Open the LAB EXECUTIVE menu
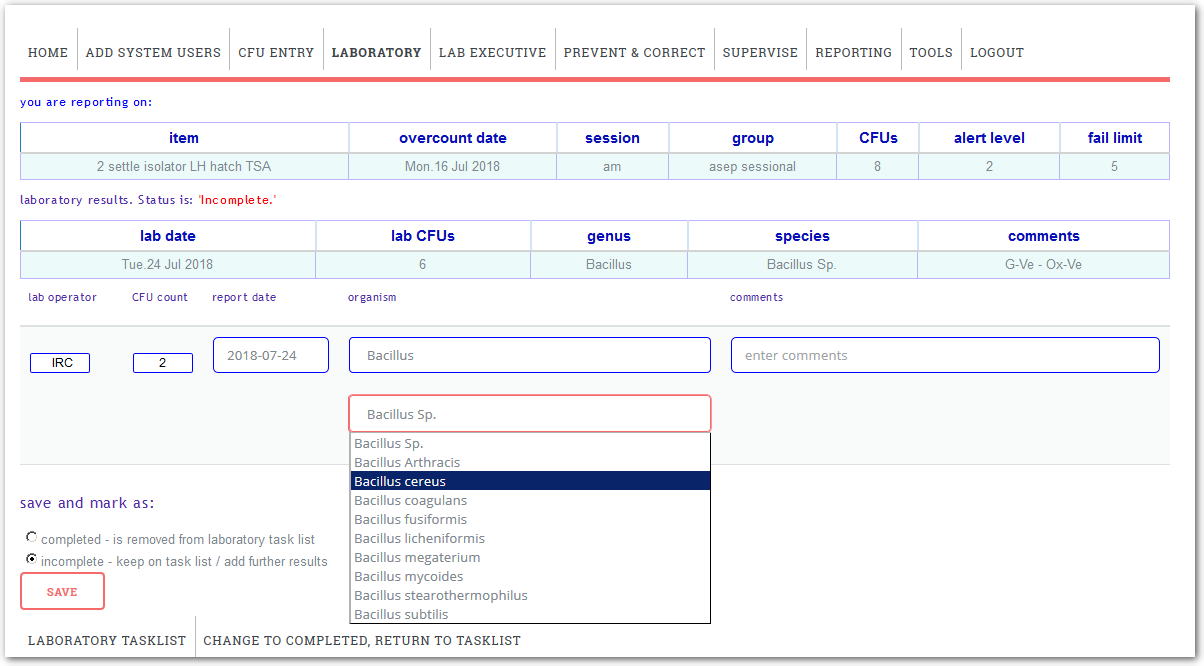The height and width of the screenshot is (666, 1204). click(x=492, y=52)
